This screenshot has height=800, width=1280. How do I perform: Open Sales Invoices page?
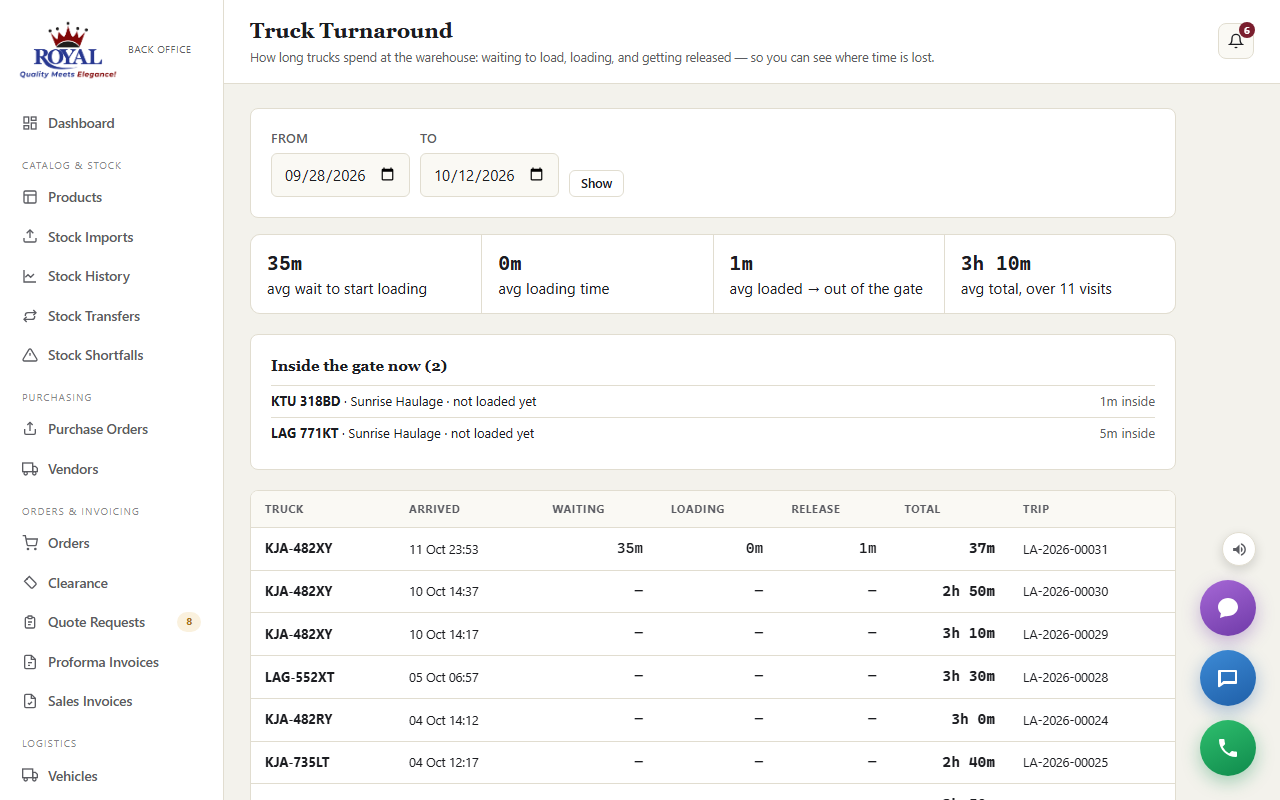coord(90,701)
